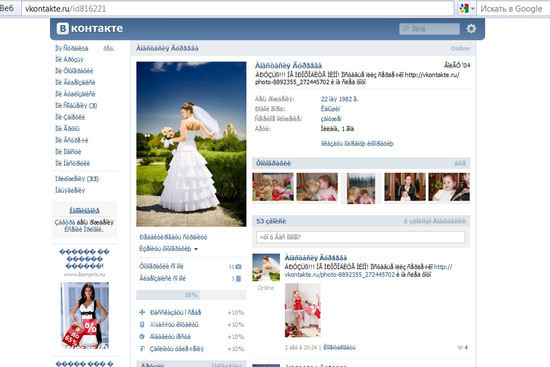
Task: Click the profile completion bar showing 58%
Action: click(x=191, y=295)
